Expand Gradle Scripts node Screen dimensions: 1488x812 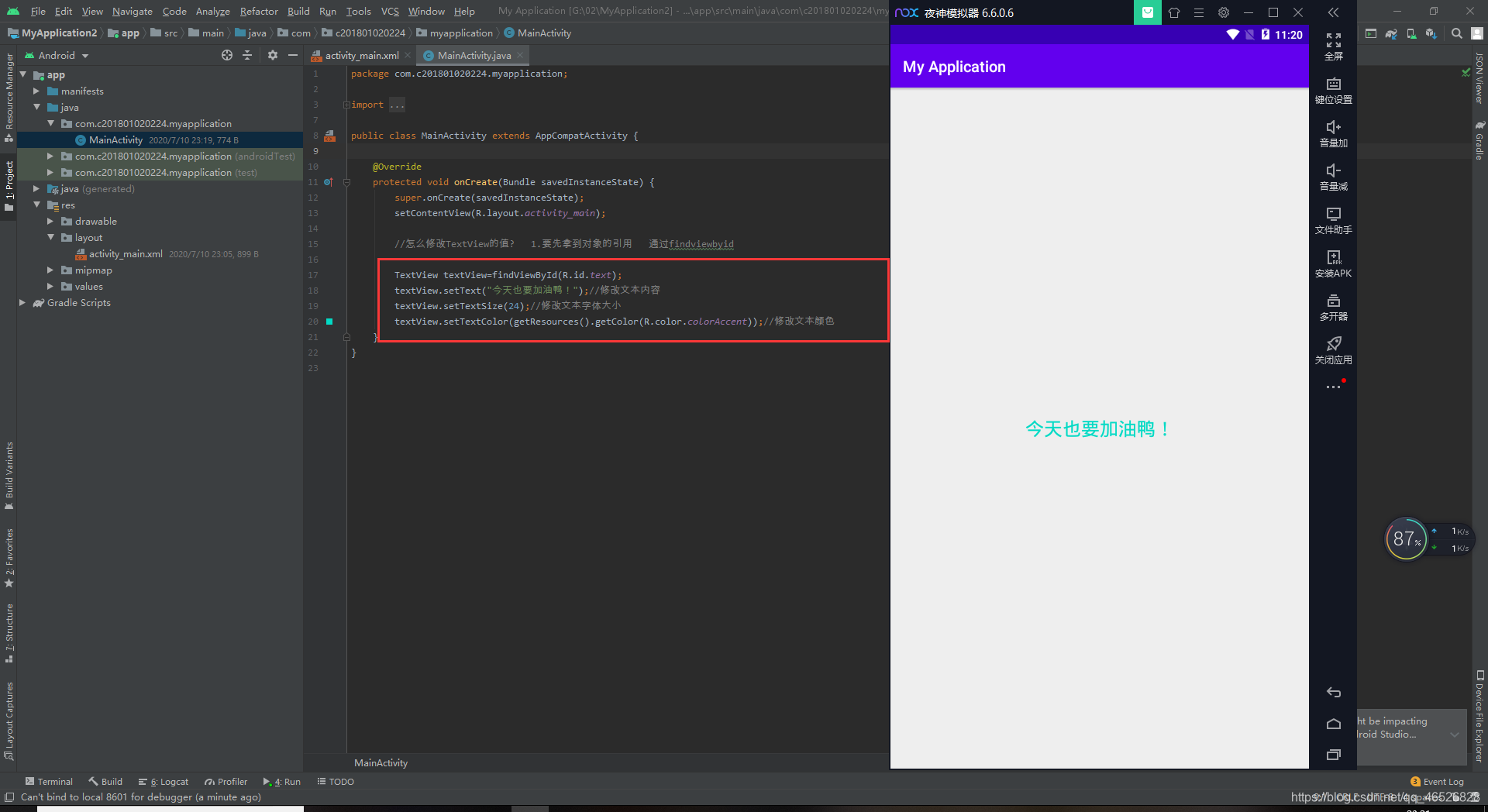(22, 303)
